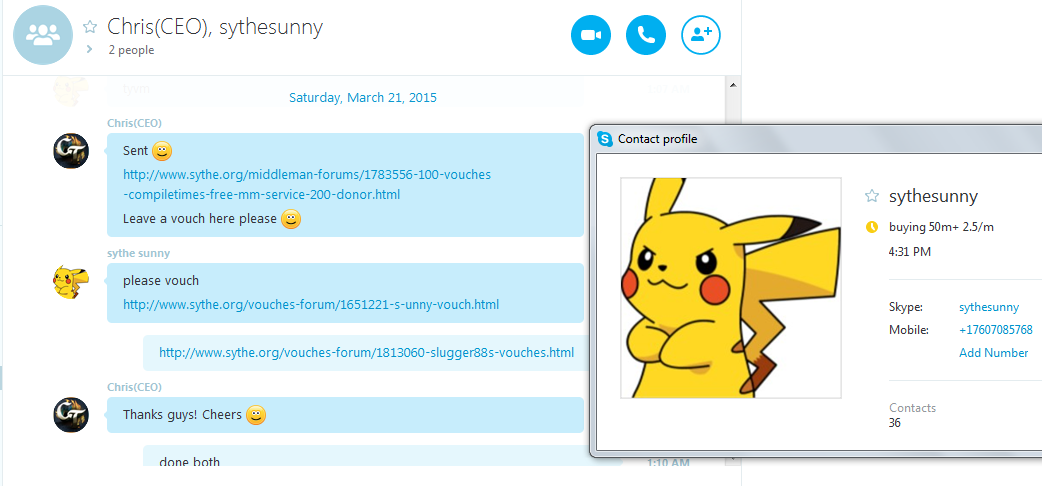Open the slugger88s-vouches link
The width and height of the screenshot is (1042, 486).
click(366, 352)
